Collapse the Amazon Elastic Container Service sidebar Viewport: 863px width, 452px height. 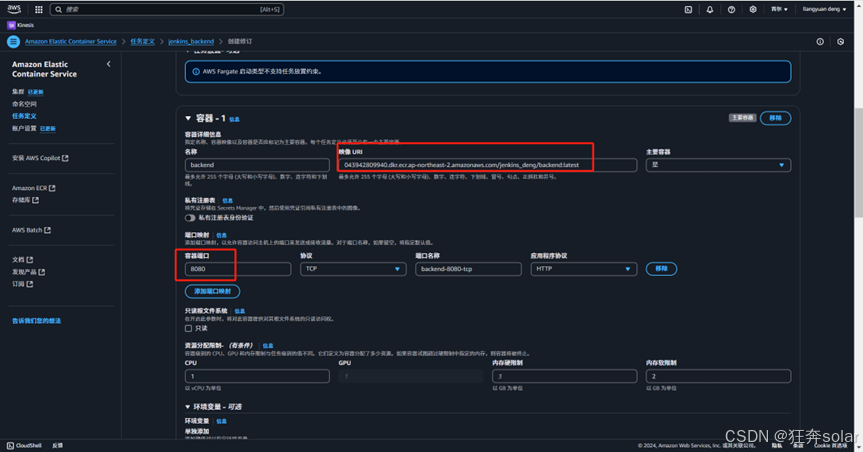(x=108, y=64)
